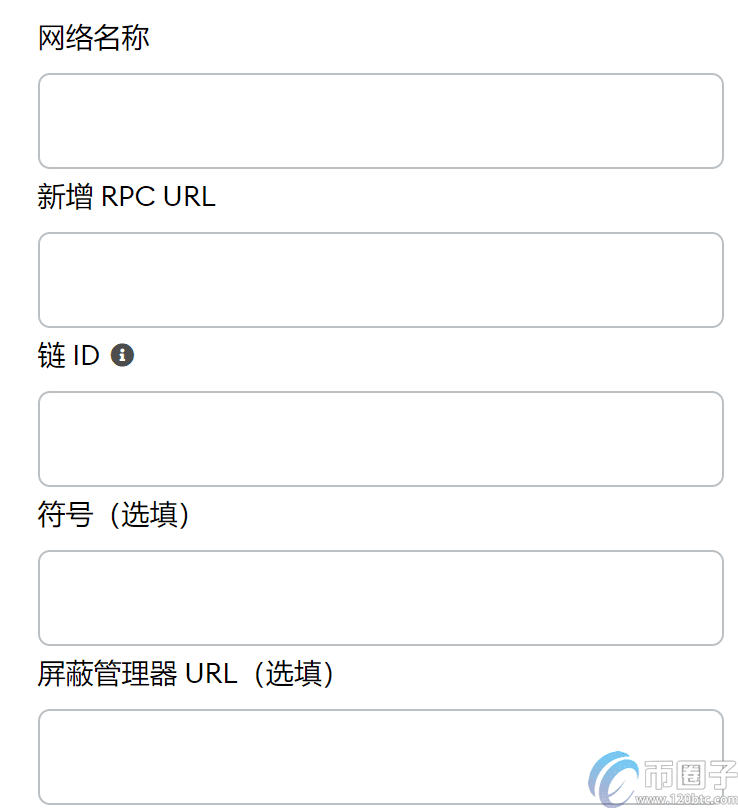
Task: Click the 链 ID label text
Action: [69, 355]
